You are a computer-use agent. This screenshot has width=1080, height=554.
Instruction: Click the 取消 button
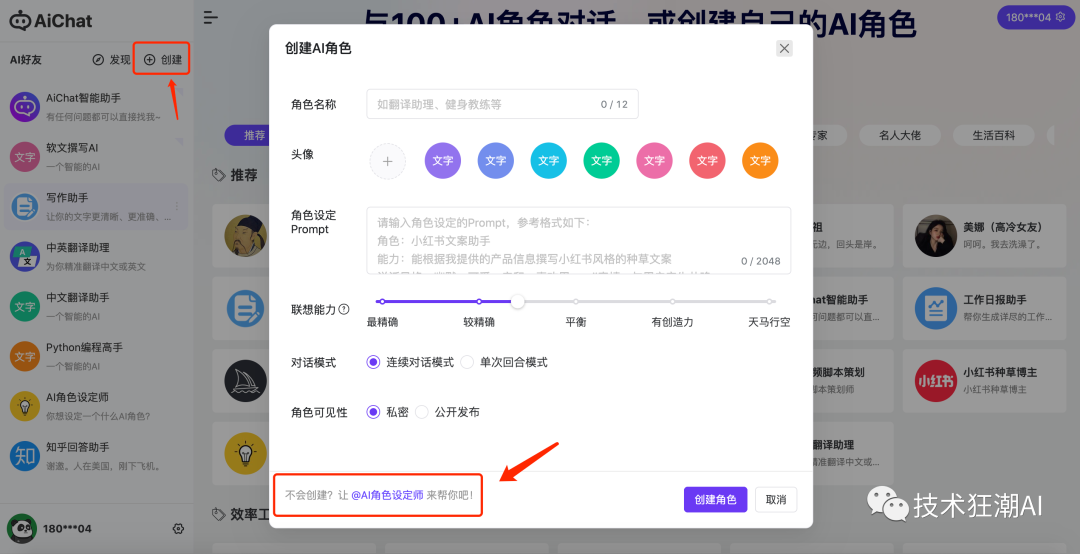(x=776, y=500)
